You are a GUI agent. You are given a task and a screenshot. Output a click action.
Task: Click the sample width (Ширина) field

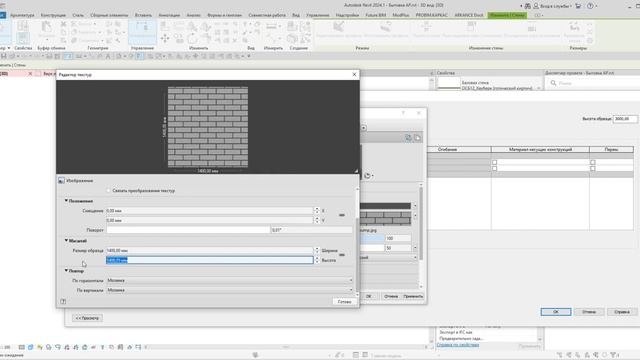[209, 250]
